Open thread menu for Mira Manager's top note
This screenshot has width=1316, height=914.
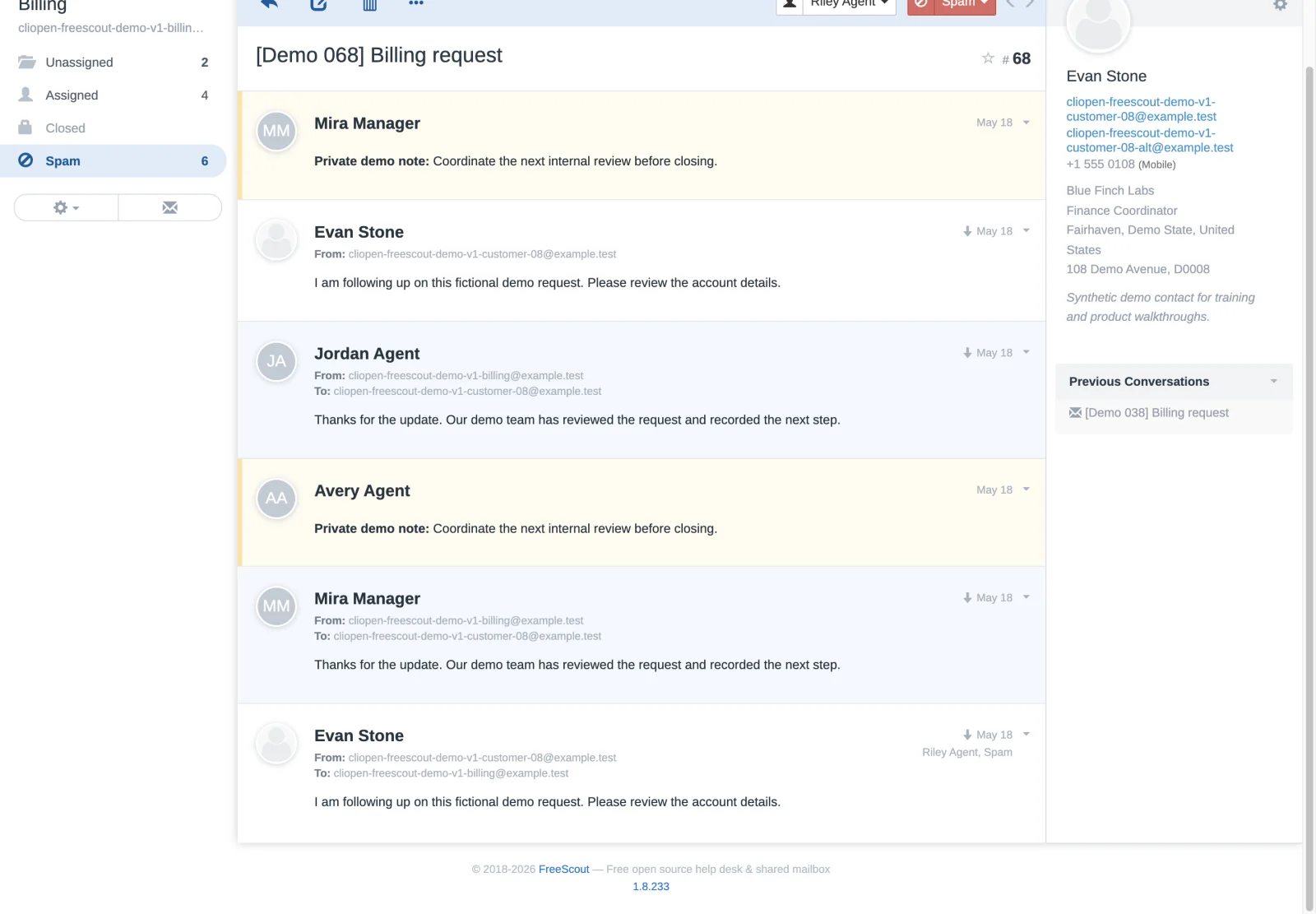coord(1026,123)
